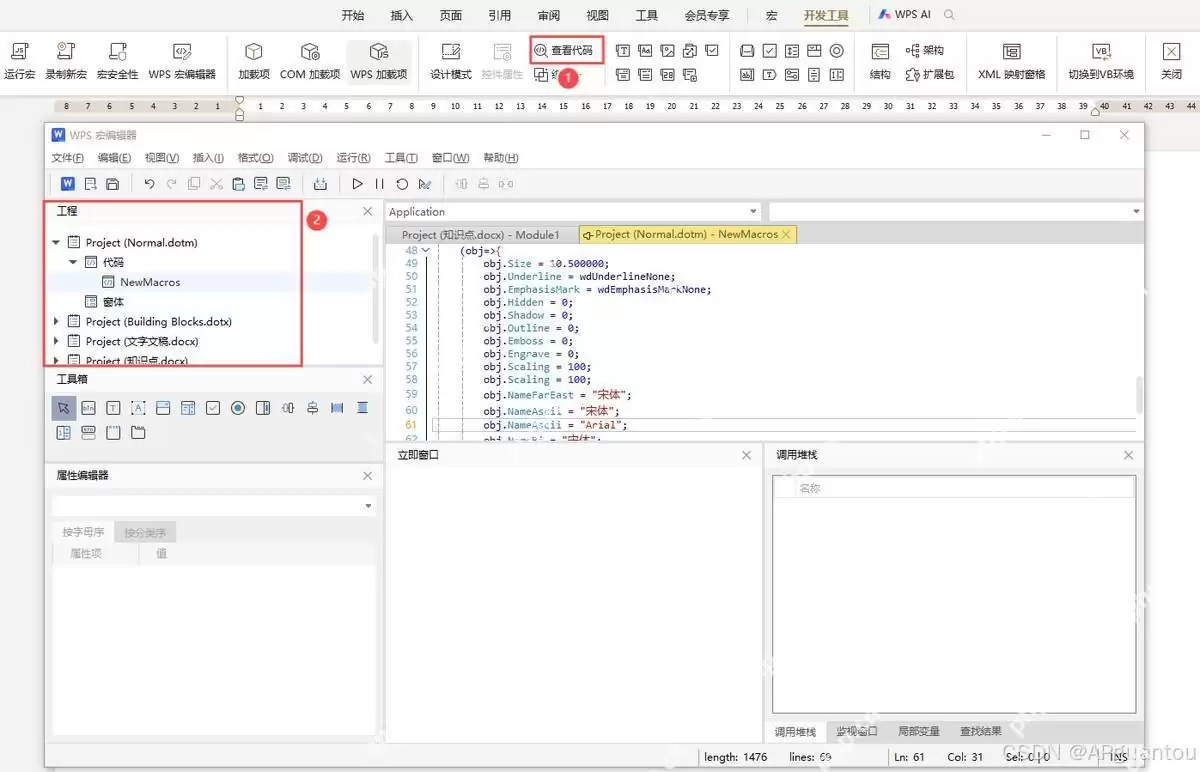Open the XML 映射窗格 pane

click(1011, 60)
